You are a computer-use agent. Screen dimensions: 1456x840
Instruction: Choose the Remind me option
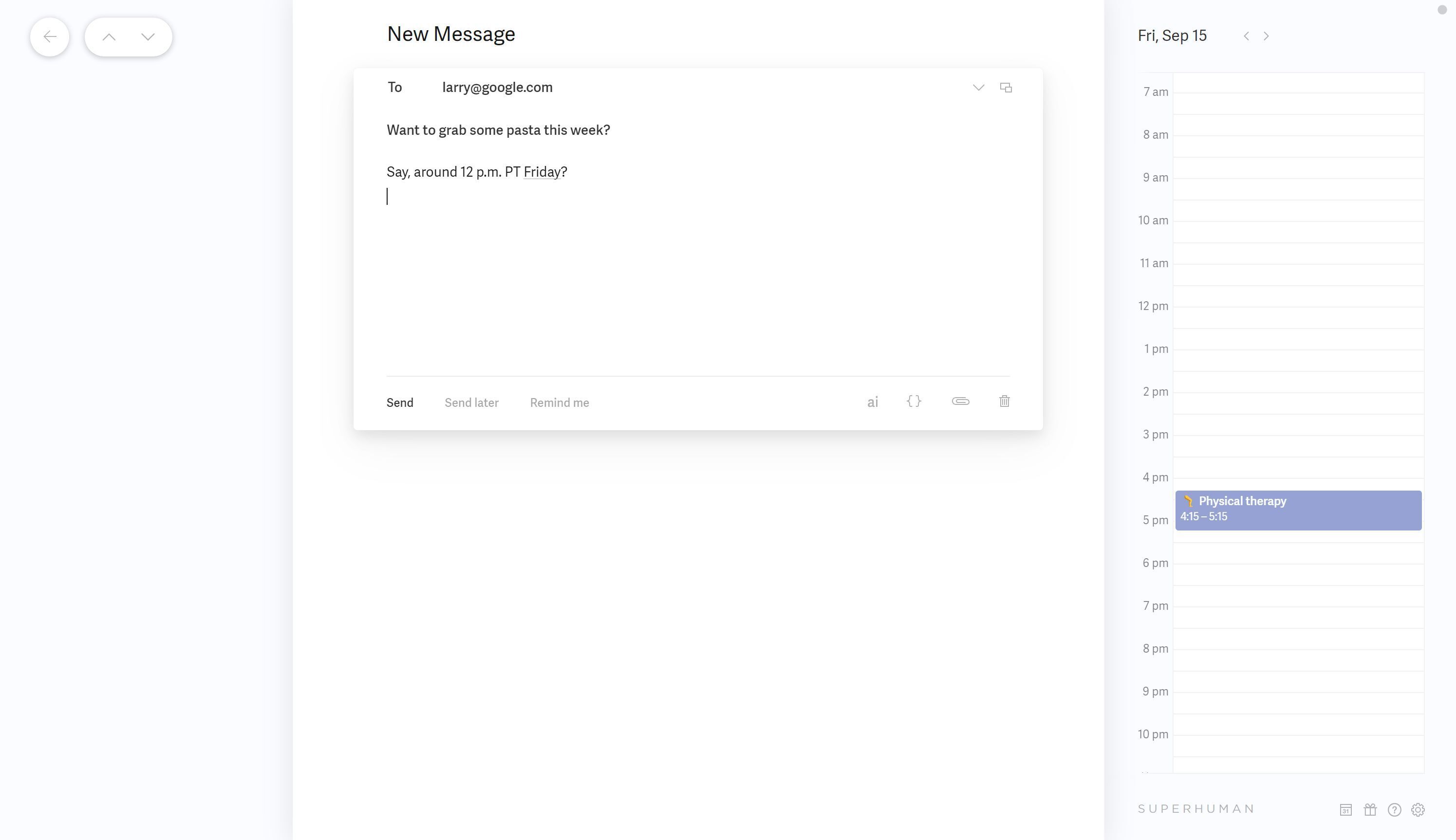559,402
